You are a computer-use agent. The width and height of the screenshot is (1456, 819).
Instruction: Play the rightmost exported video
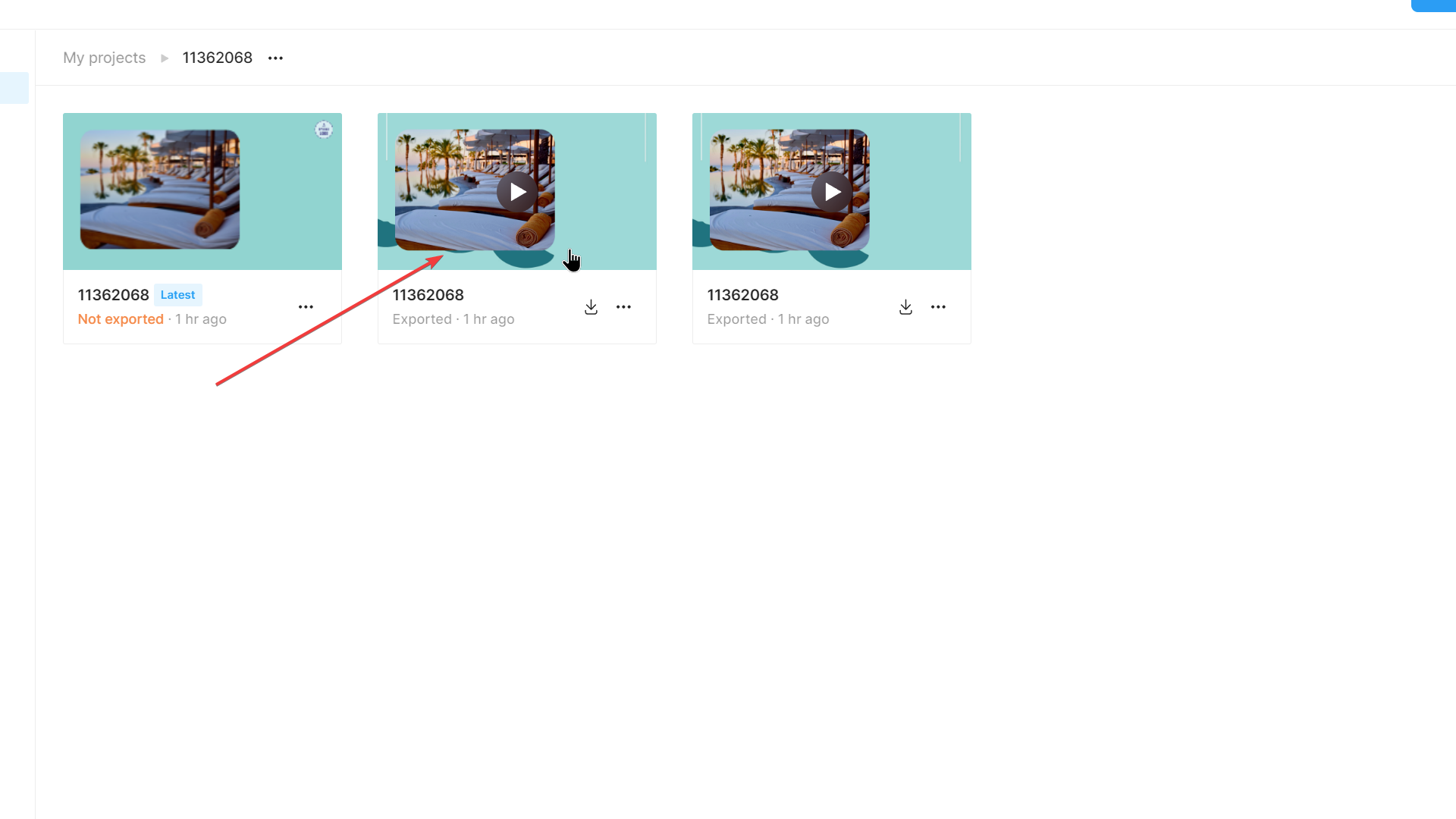click(833, 192)
